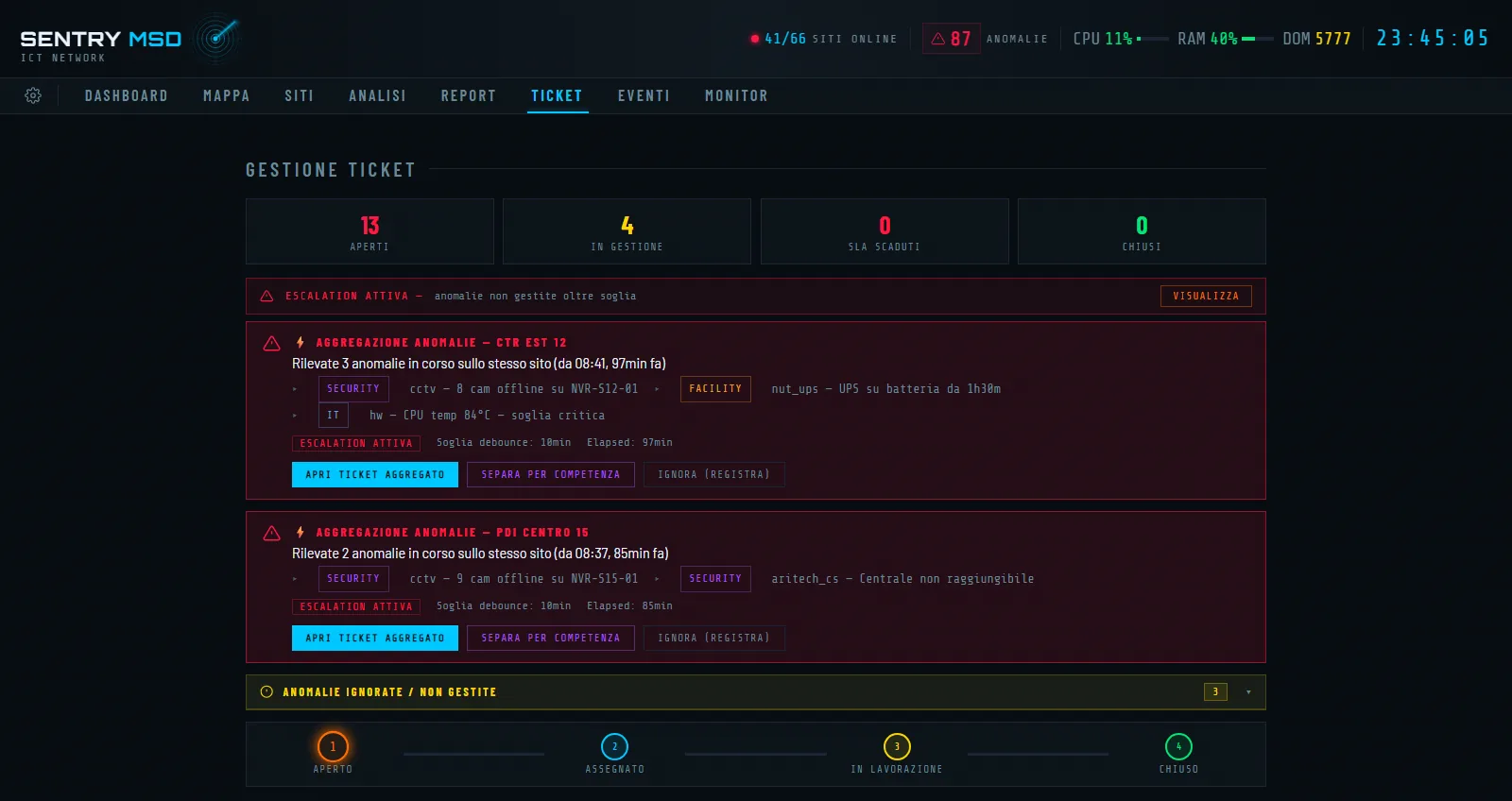Image resolution: width=1512 pixels, height=801 pixels.
Task: Click the count badge 3 in ignored anomalies bar
Action: (x=1216, y=692)
